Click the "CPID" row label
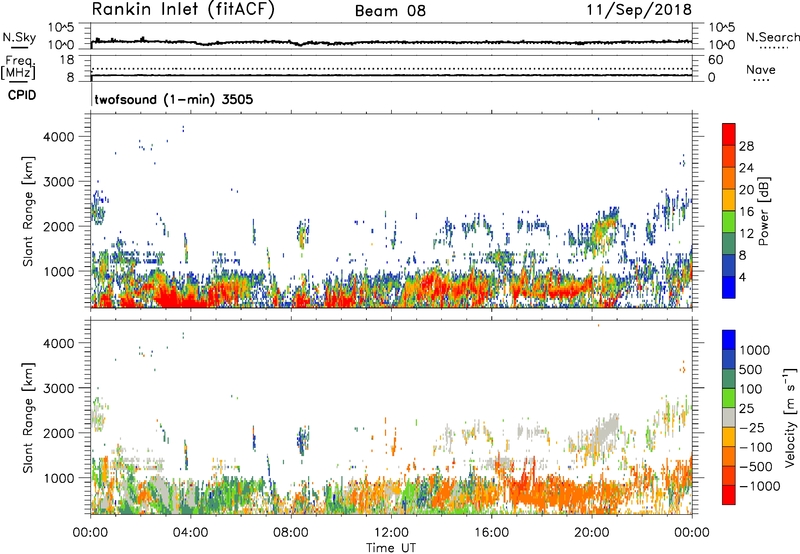Image resolution: width=800 pixels, height=554 pixels. coord(22,95)
